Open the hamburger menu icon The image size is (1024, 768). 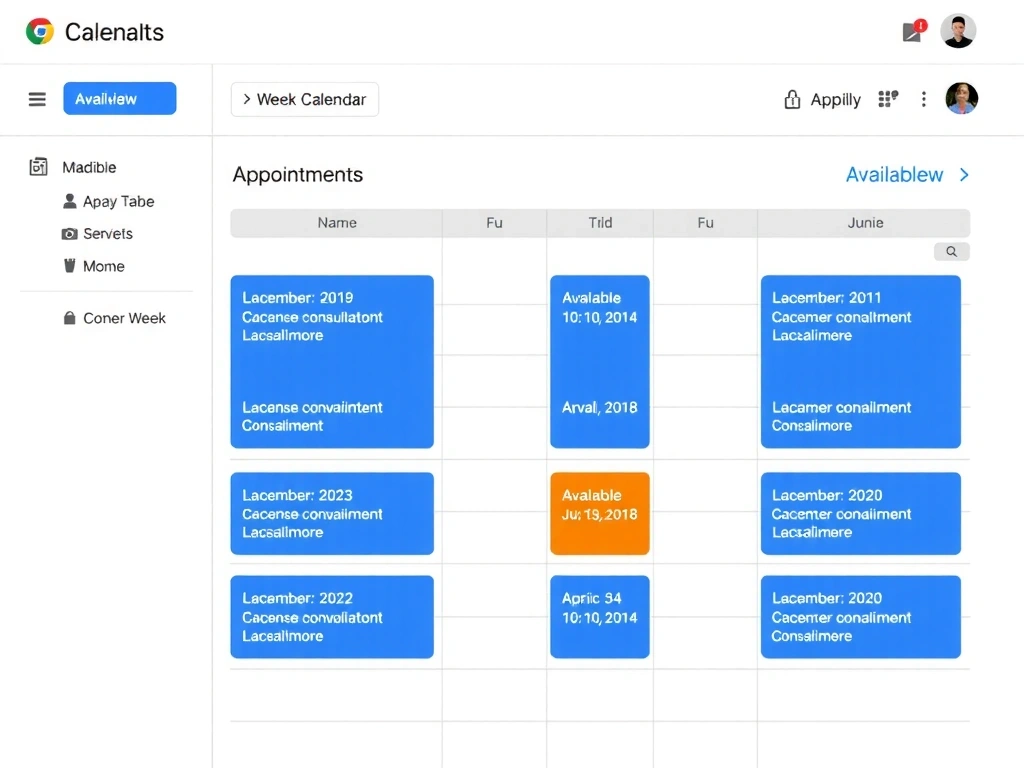coord(37,99)
